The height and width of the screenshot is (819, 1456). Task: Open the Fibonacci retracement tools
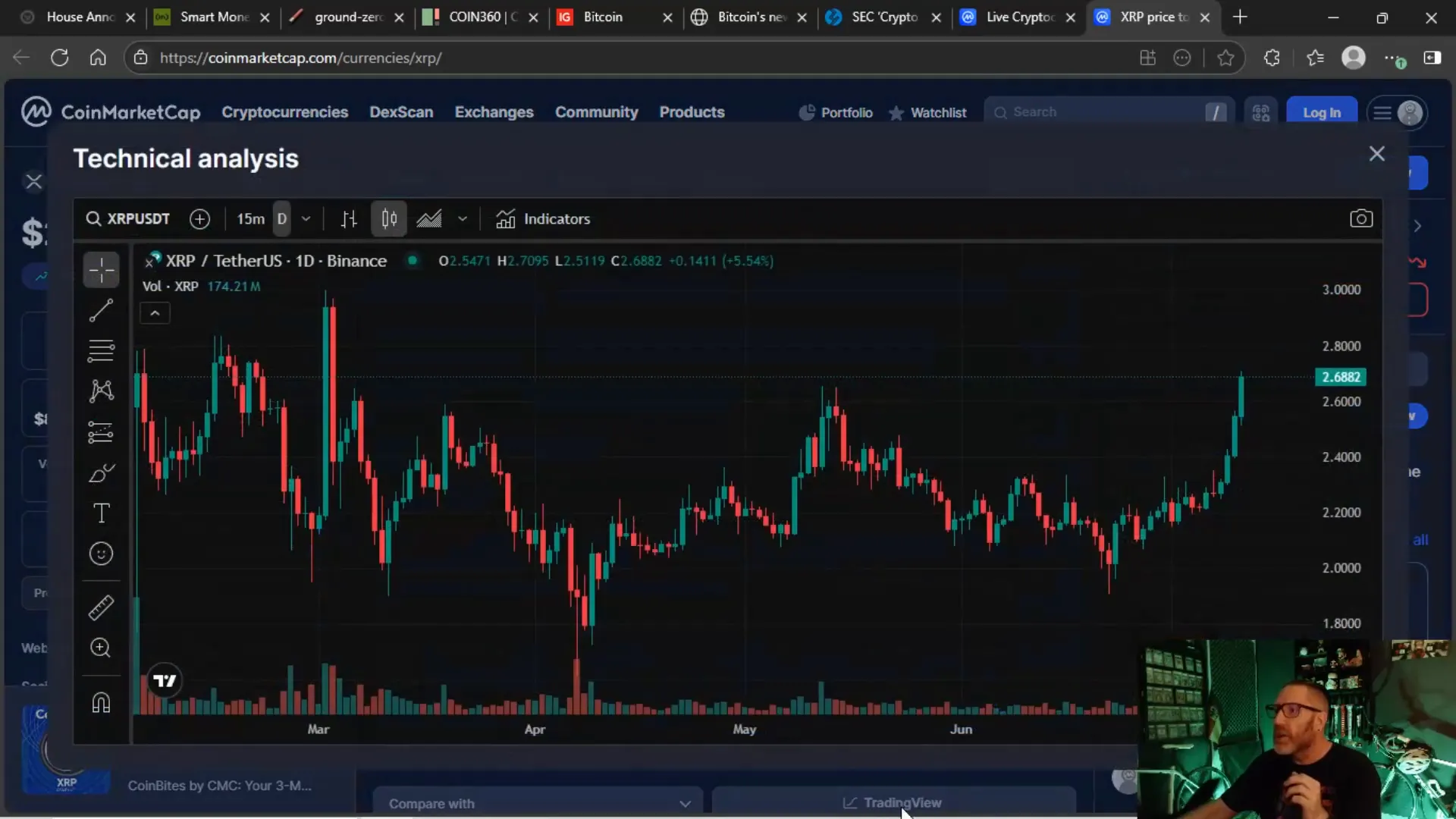(x=101, y=350)
